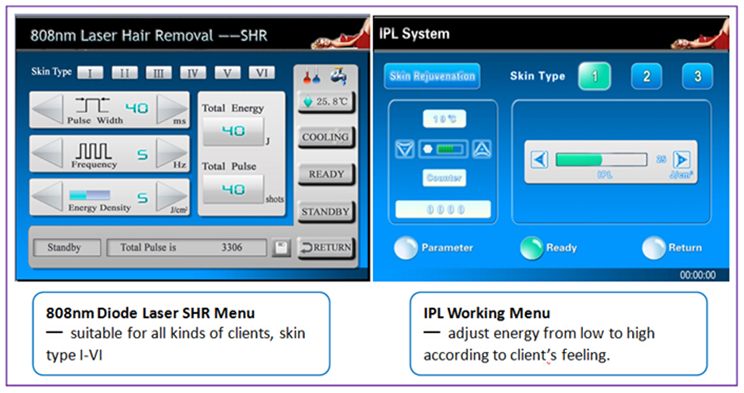744x393 pixels.
Task: Click the Energy Density level bar
Action: (x=90, y=195)
